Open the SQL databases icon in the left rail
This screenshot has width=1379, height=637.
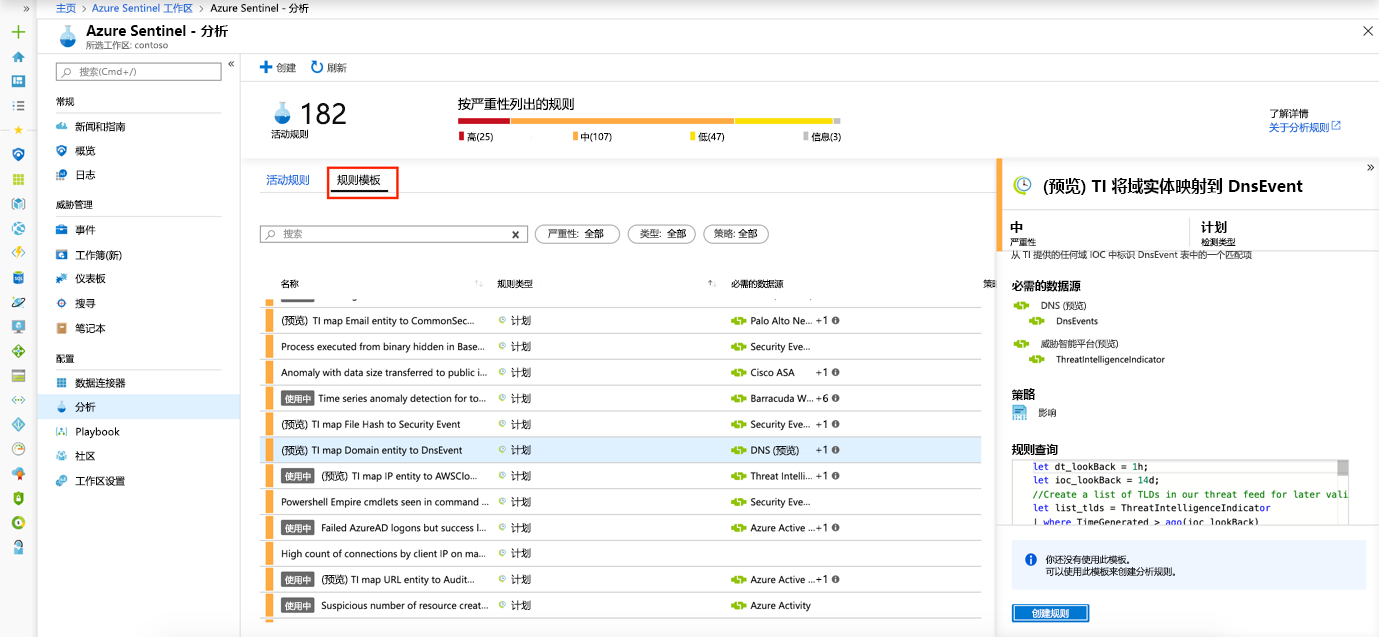(x=18, y=278)
